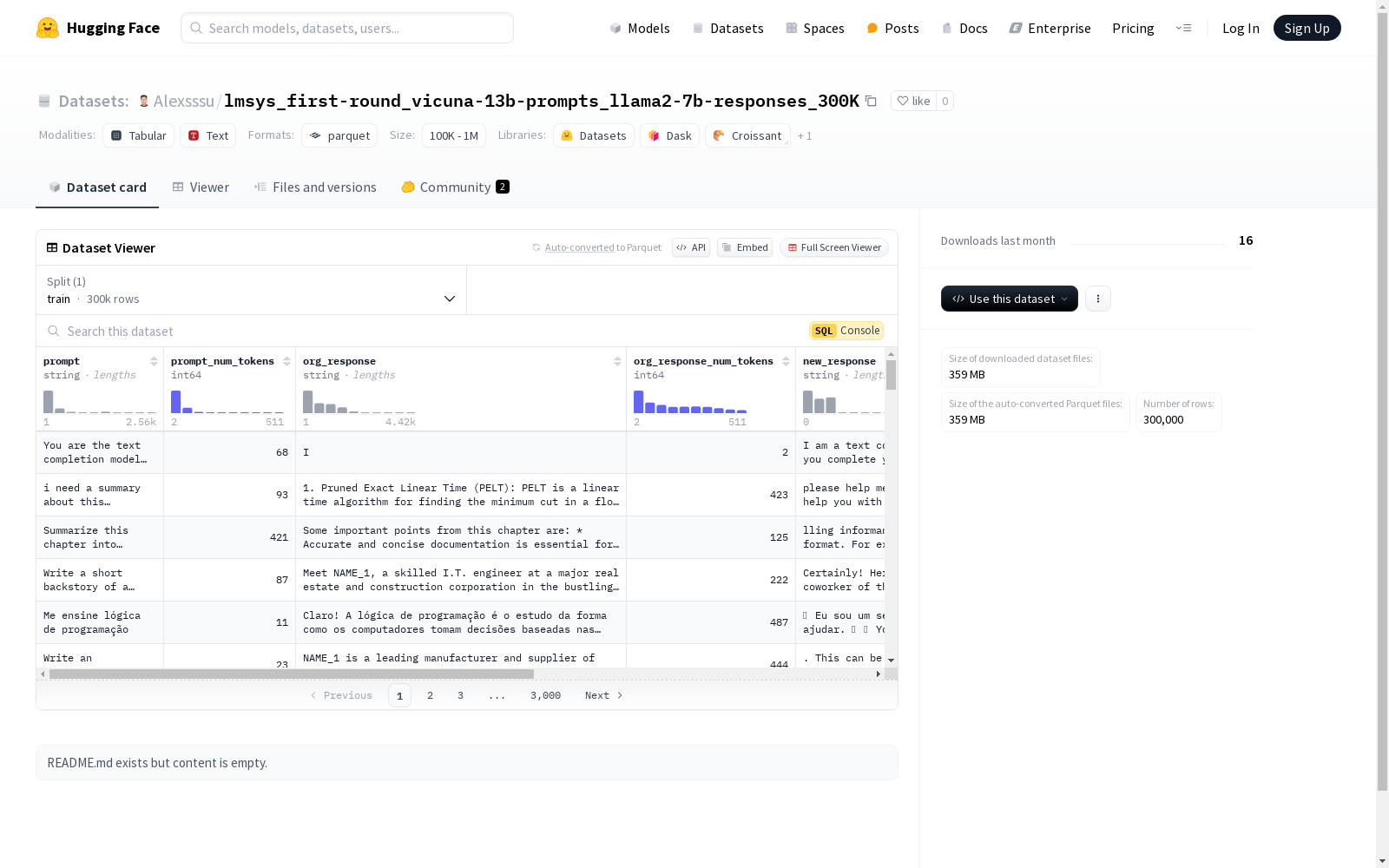
Task: Click the cell with value 421
Action: click(229, 537)
